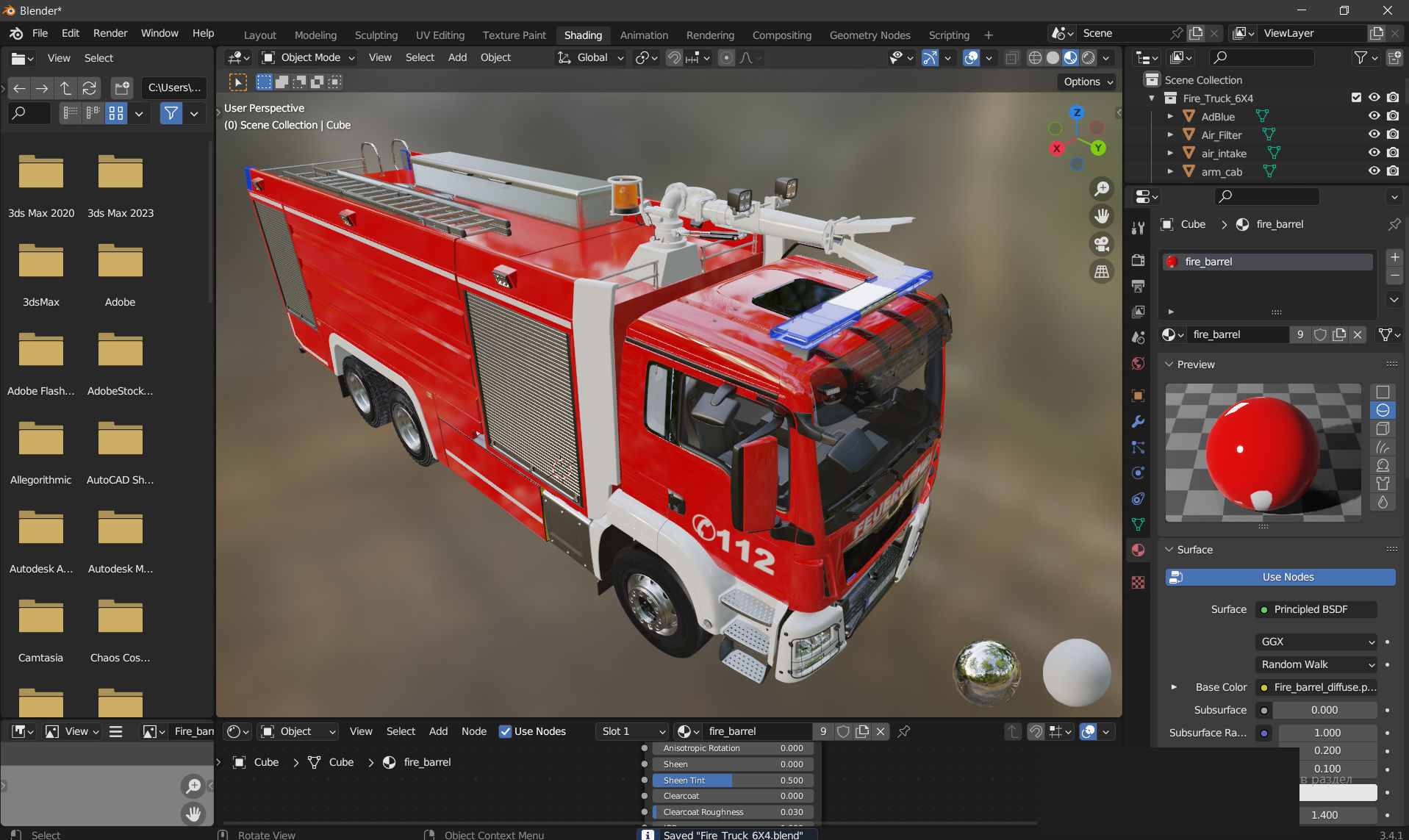
Task: Open the Physics properties tab
Action: pyautogui.click(x=1138, y=473)
